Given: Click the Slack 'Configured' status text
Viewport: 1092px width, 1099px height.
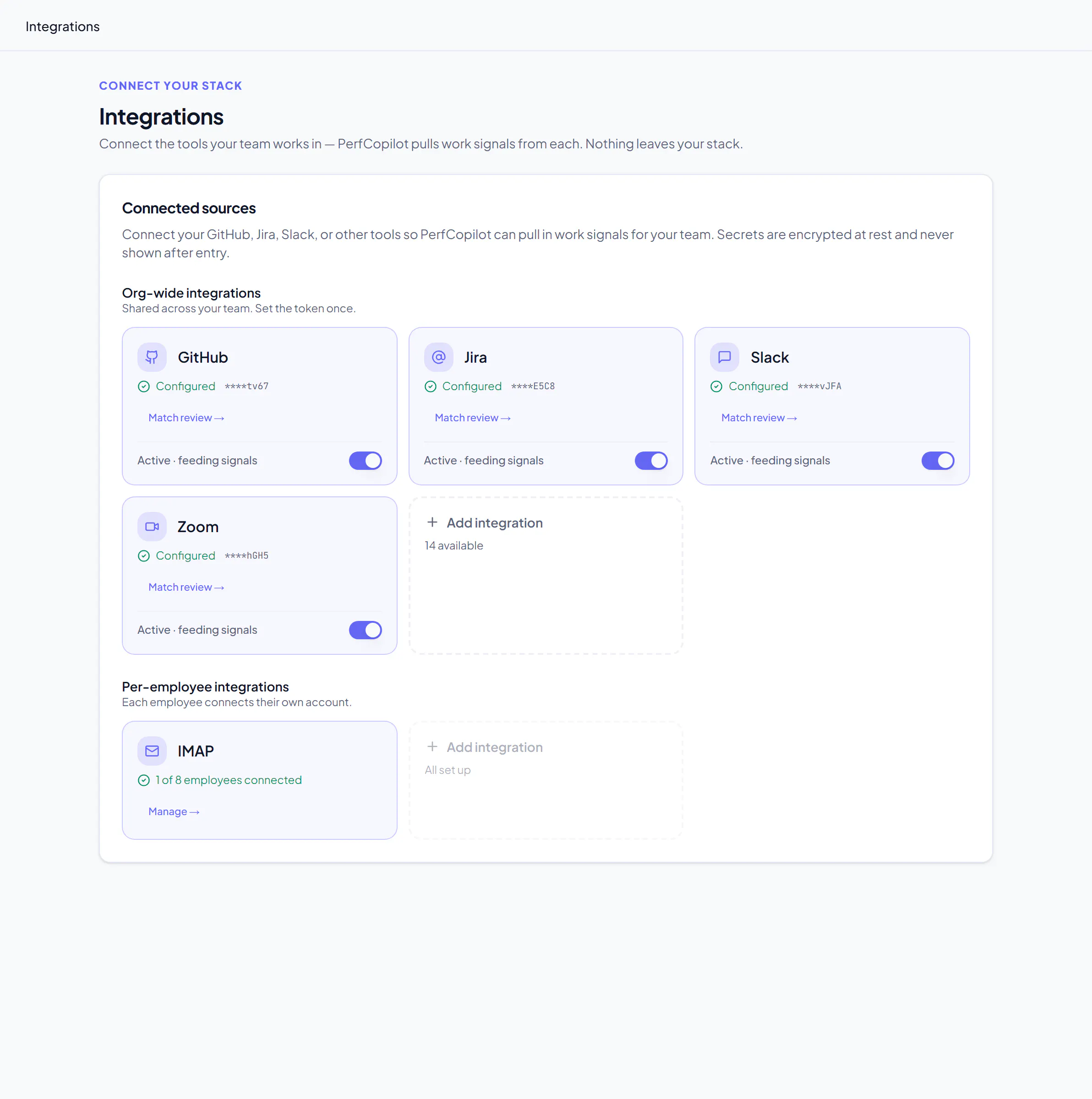Looking at the screenshot, I should tap(759, 386).
